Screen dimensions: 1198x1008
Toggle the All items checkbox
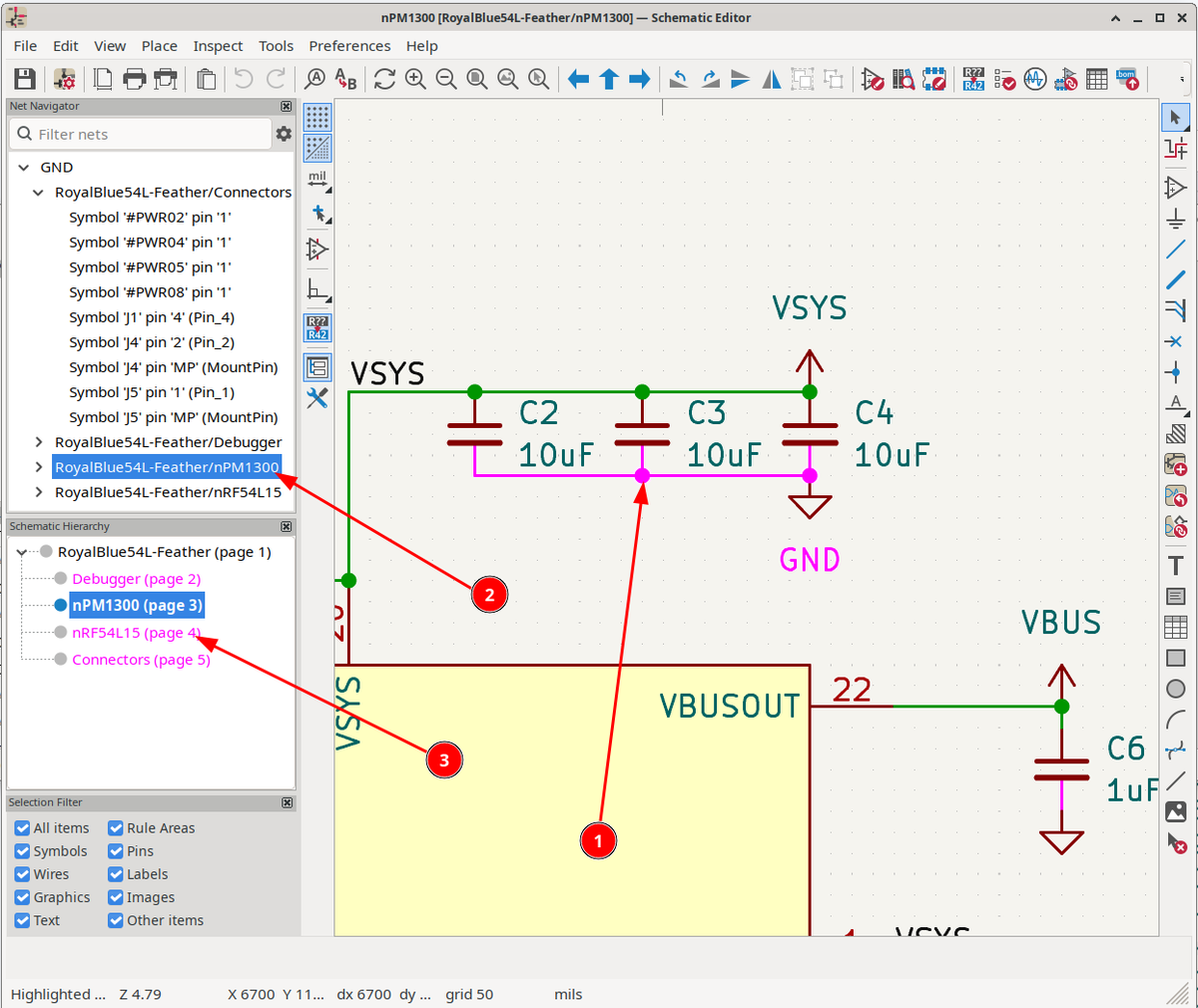(x=22, y=828)
